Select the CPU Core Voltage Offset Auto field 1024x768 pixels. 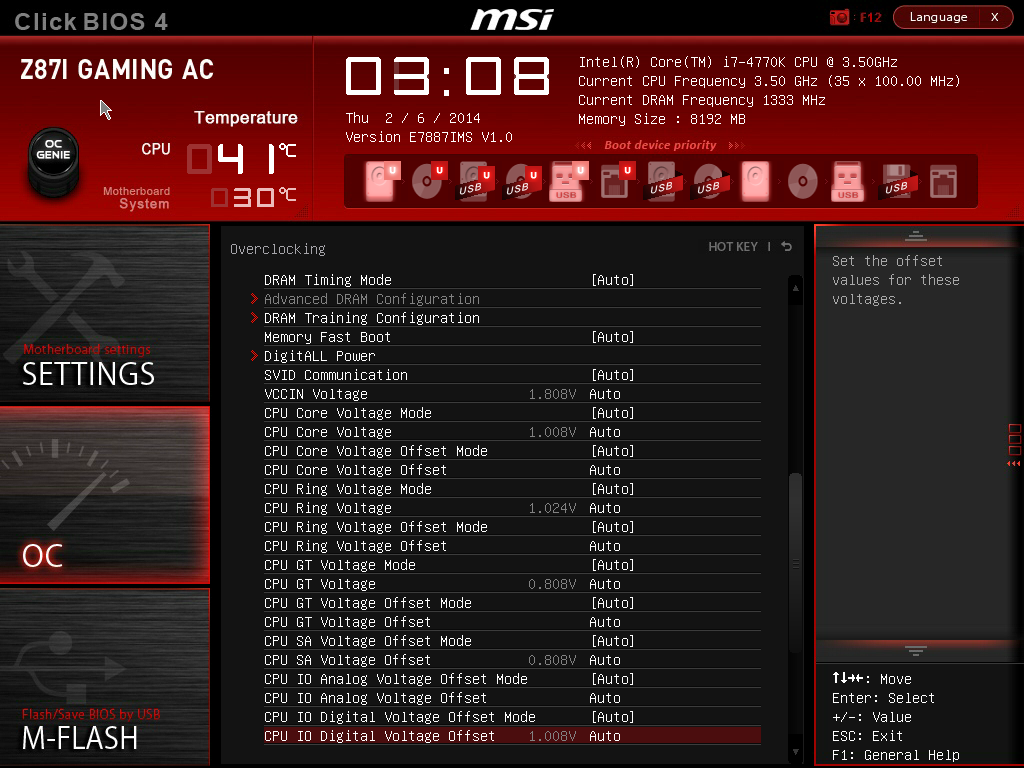(x=605, y=470)
